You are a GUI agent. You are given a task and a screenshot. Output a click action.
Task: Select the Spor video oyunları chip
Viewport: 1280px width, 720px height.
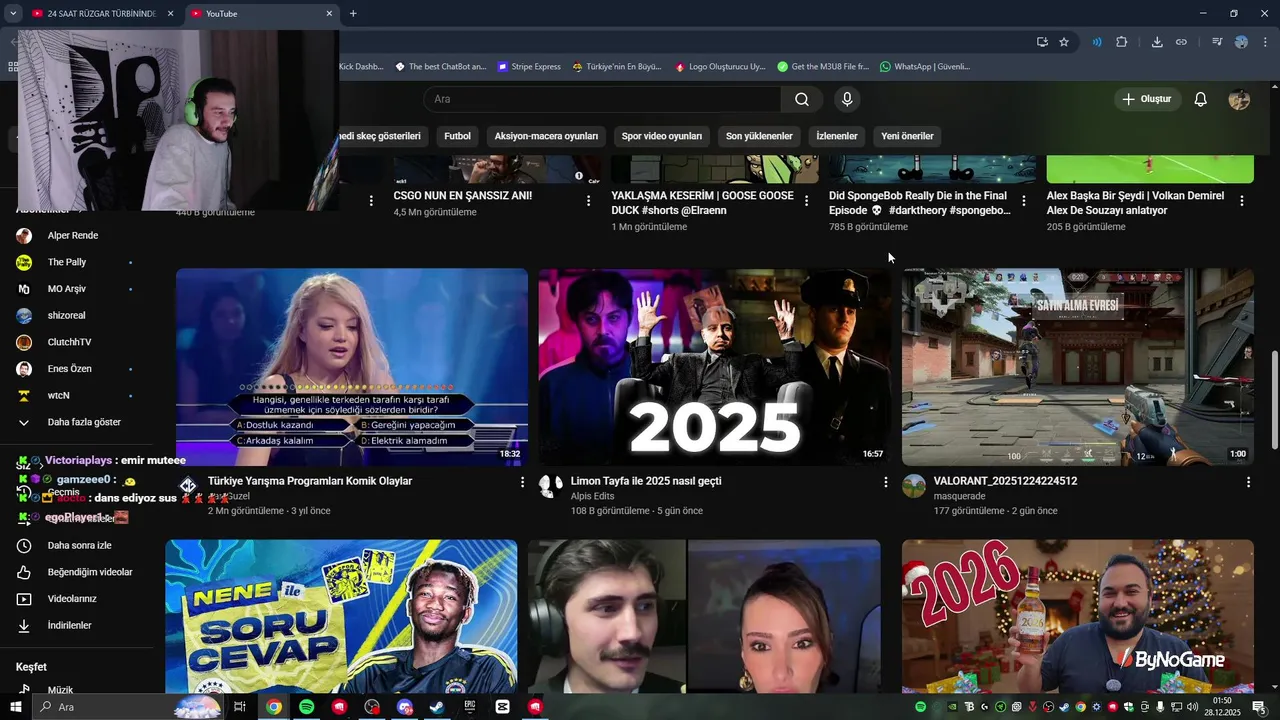662,136
